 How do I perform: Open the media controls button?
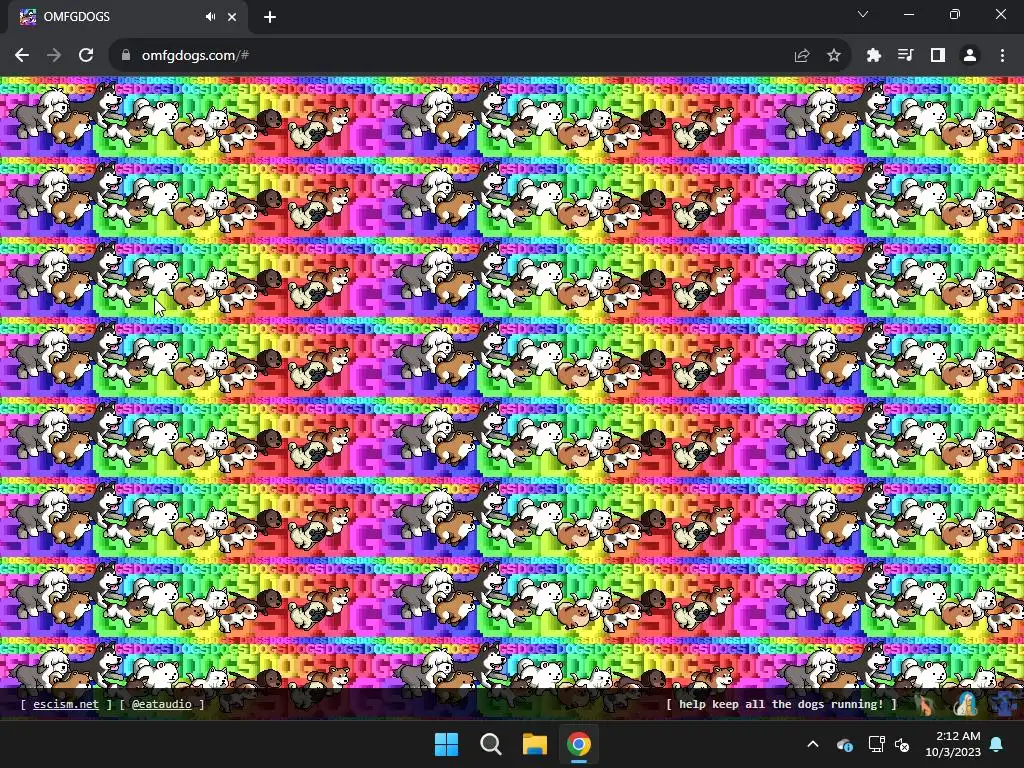click(906, 56)
